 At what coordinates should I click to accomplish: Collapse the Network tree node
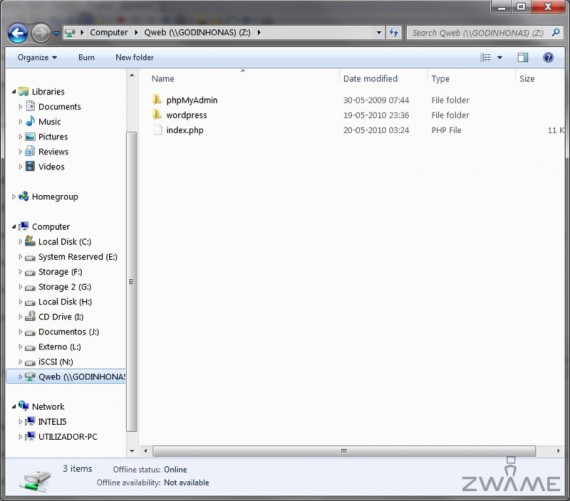click(14, 406)
